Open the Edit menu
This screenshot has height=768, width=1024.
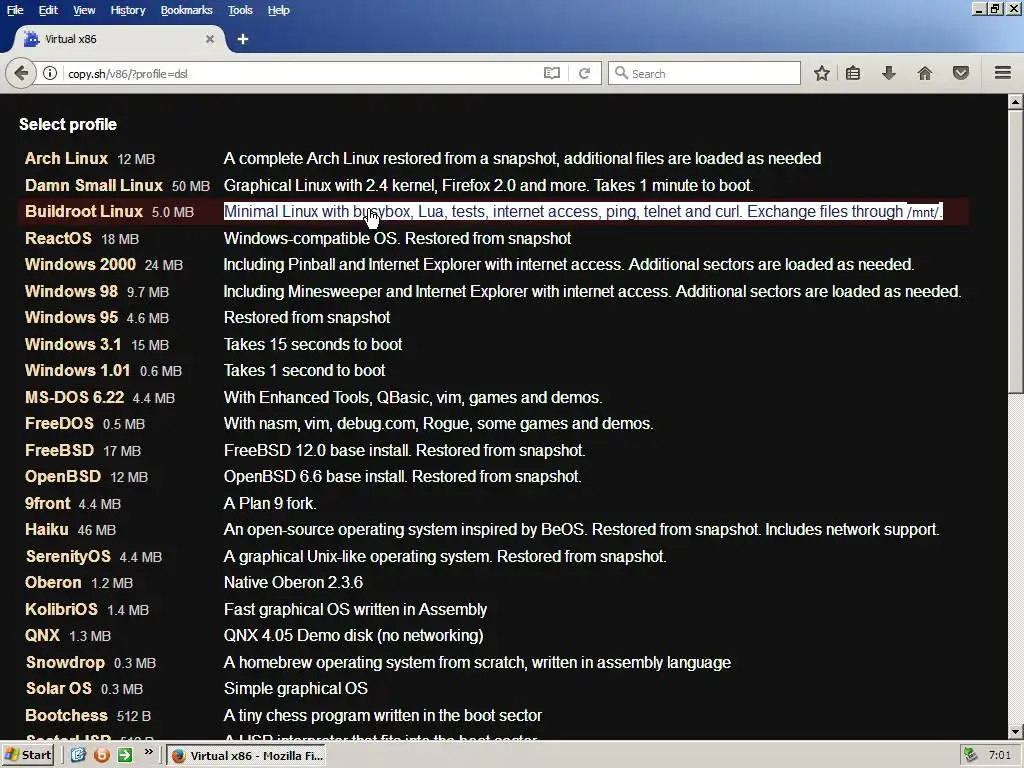48,10
